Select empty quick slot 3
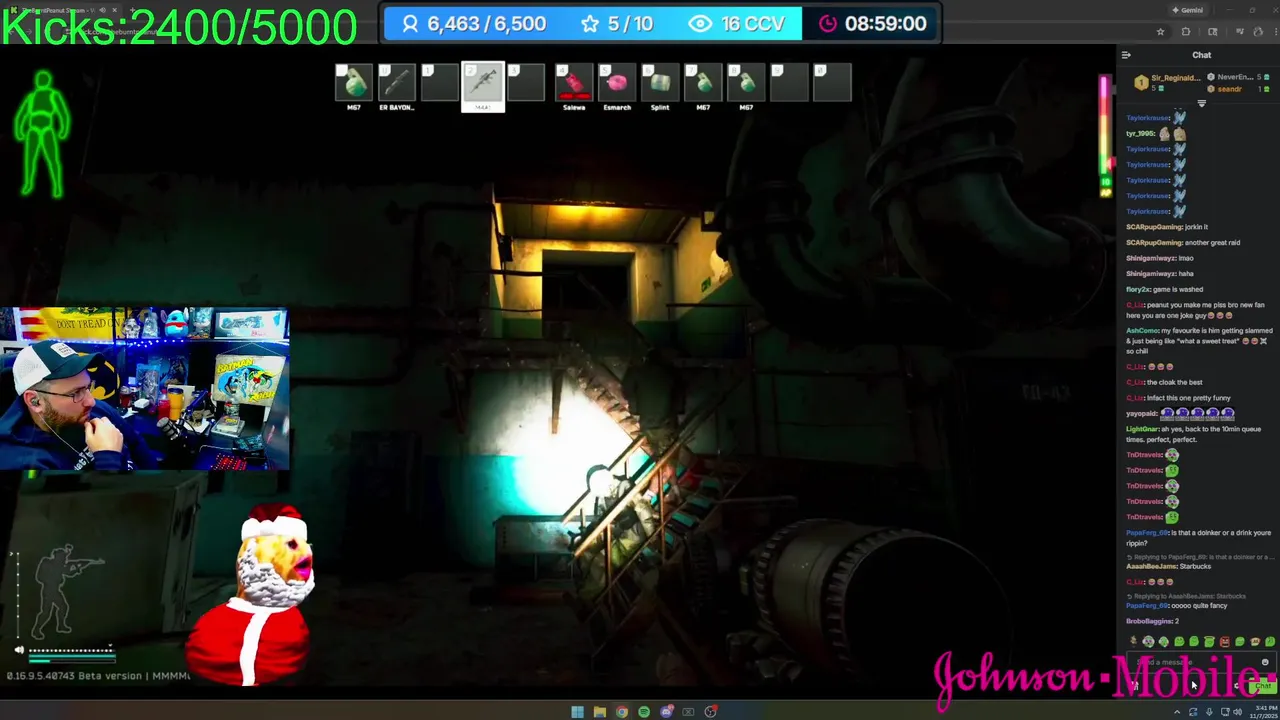Image resolution: width=1280 pixels, height=720 pixels. pos(526,83)
